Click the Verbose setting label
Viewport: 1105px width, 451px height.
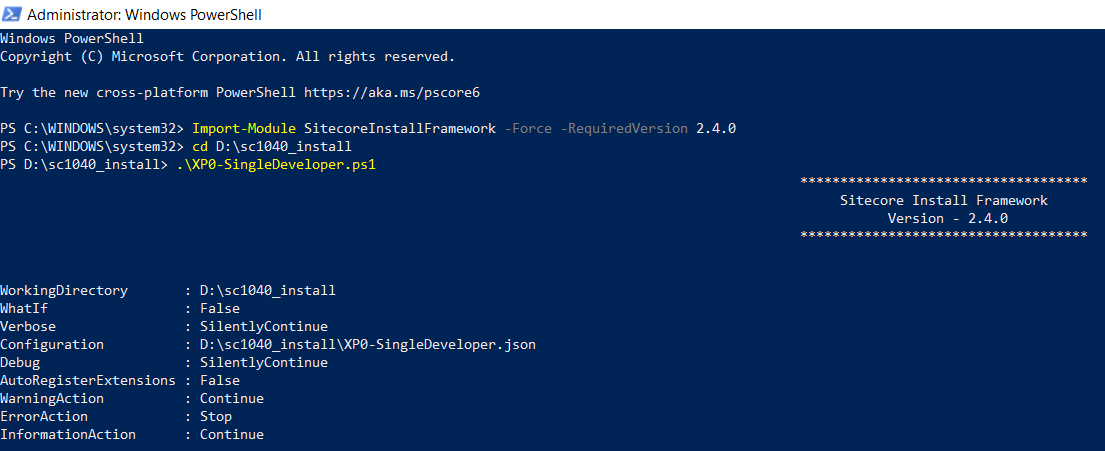(28, 326)
